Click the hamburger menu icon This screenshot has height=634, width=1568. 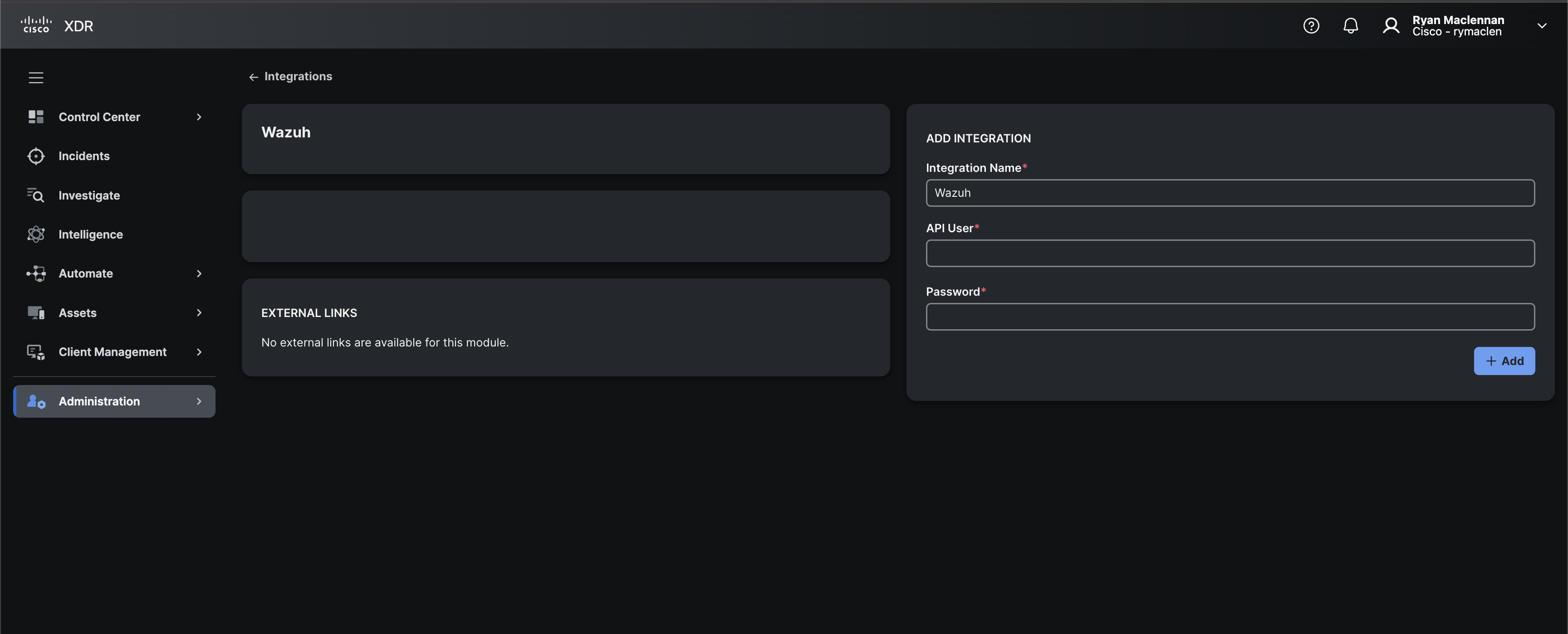pos(36,78)
